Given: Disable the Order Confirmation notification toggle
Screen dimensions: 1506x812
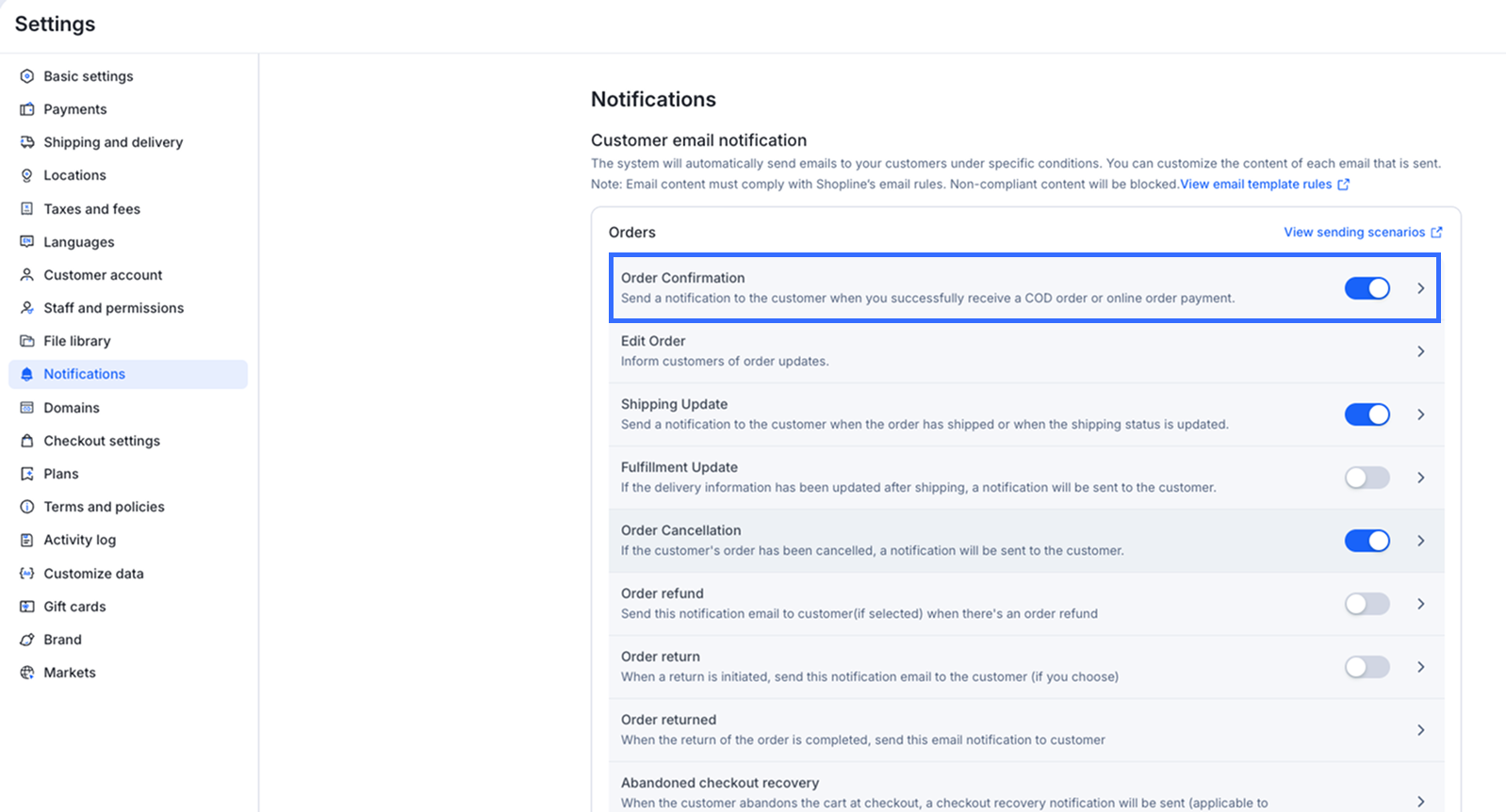Looking at the screenshot, I should [x=1367, y=288].
